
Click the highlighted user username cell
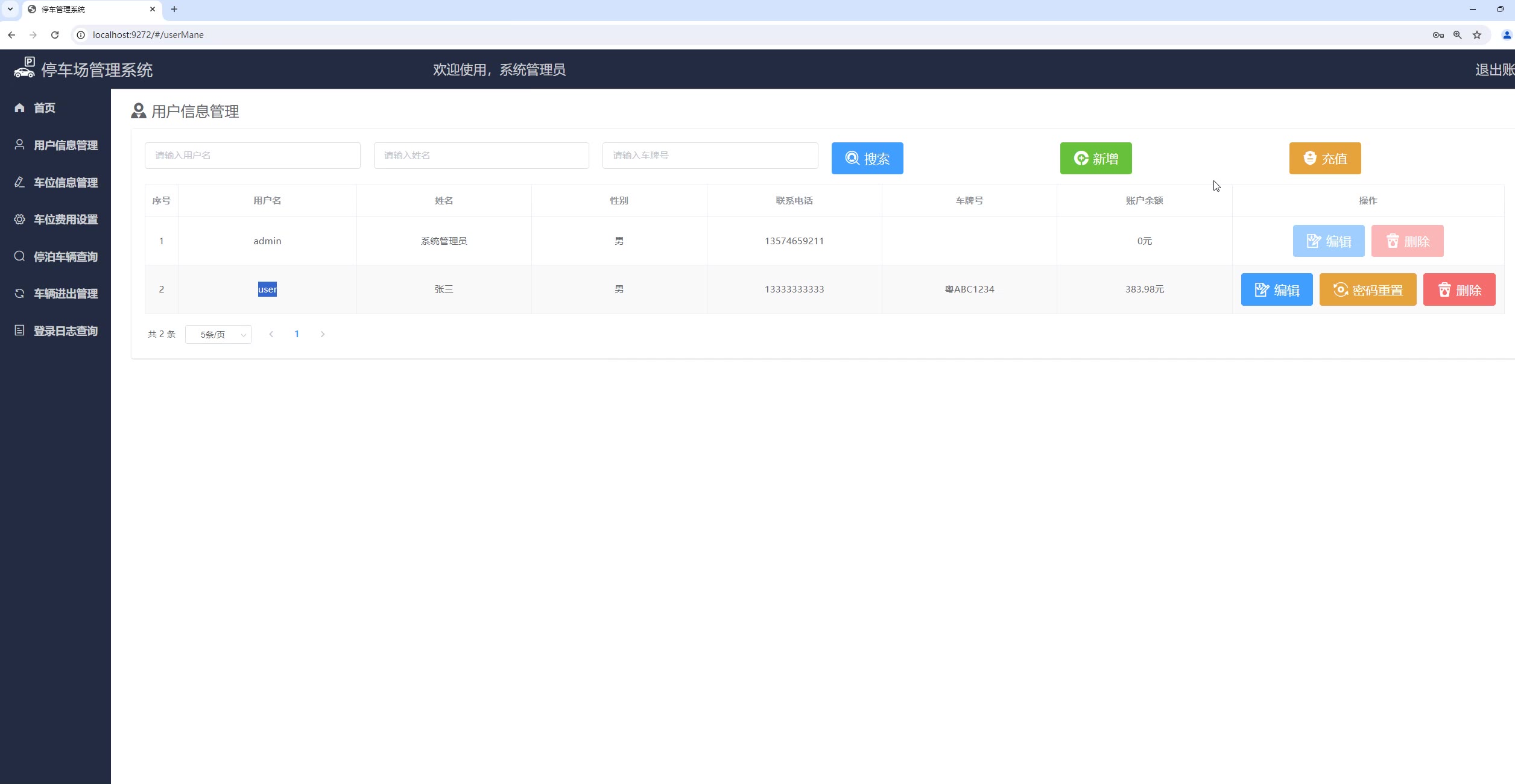tap(267, 289)
